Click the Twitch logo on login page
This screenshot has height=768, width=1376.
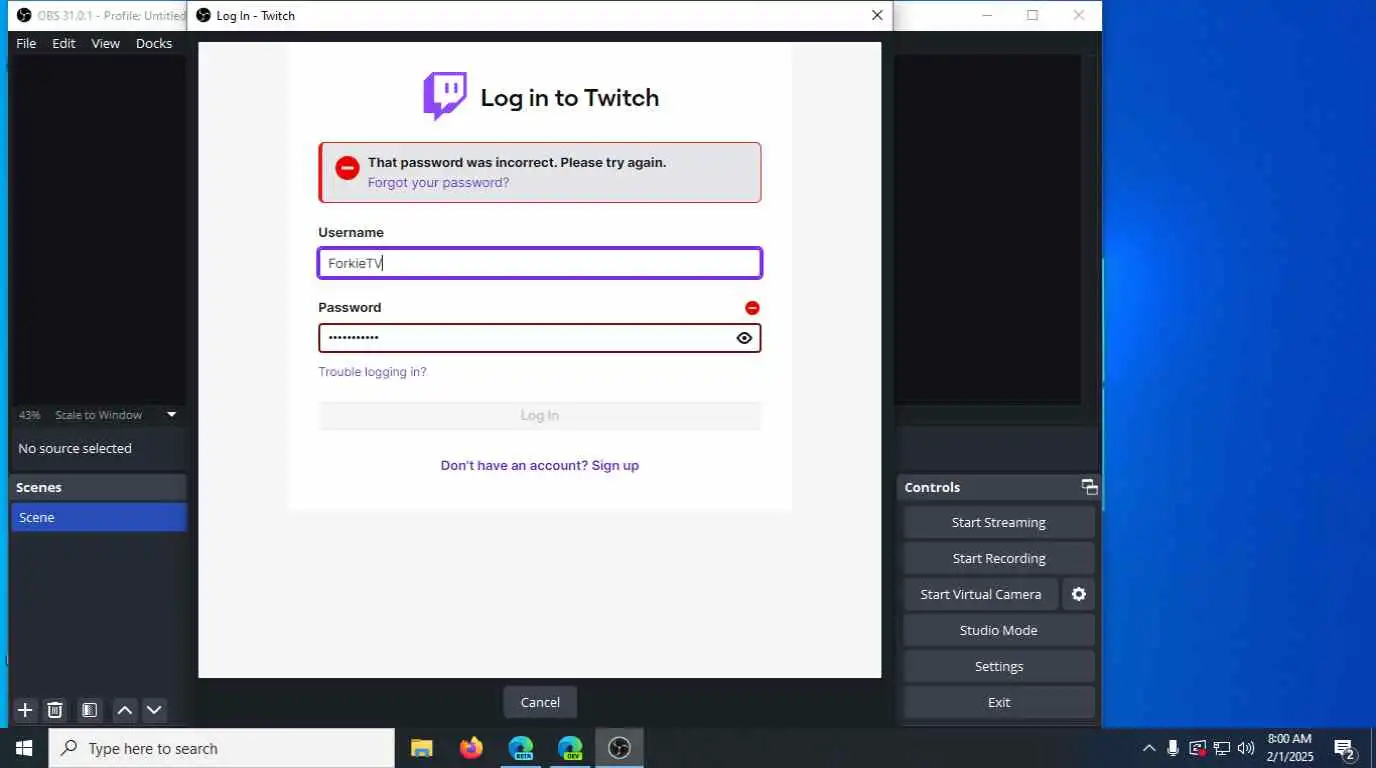point(445,96)
